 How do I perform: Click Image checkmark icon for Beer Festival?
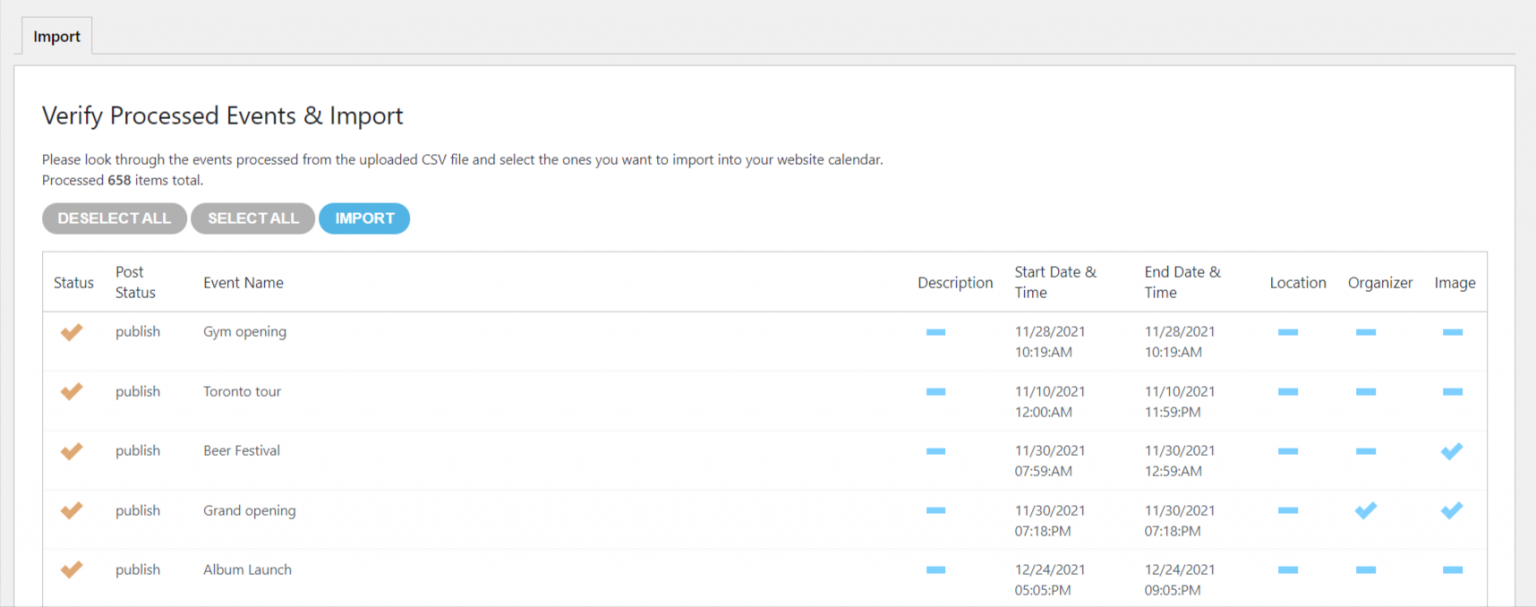pyautogui.click(x=1452, y=451)
